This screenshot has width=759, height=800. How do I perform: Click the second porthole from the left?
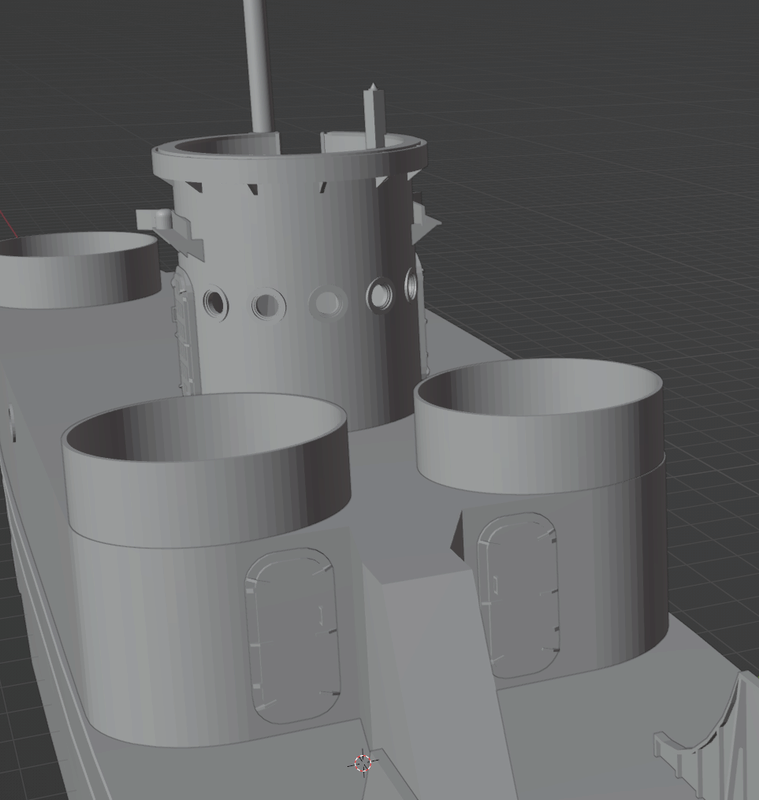268,303
